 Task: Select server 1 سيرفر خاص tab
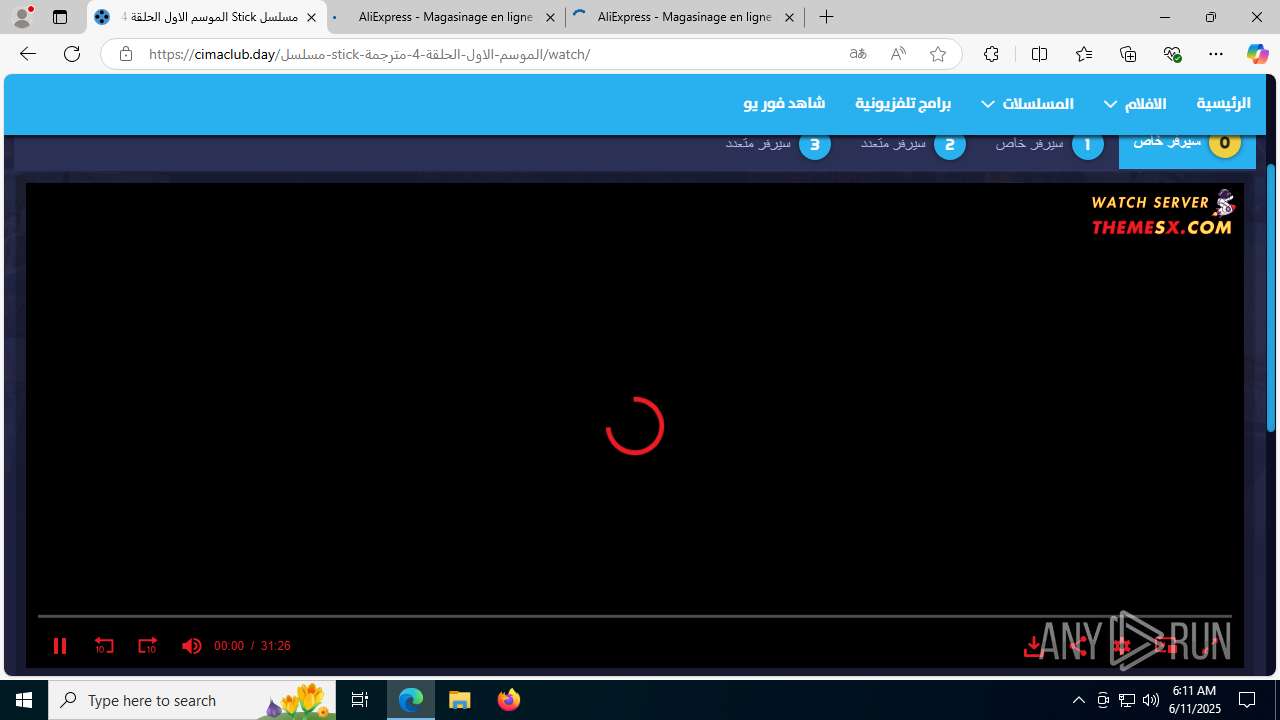(1050, 146)
